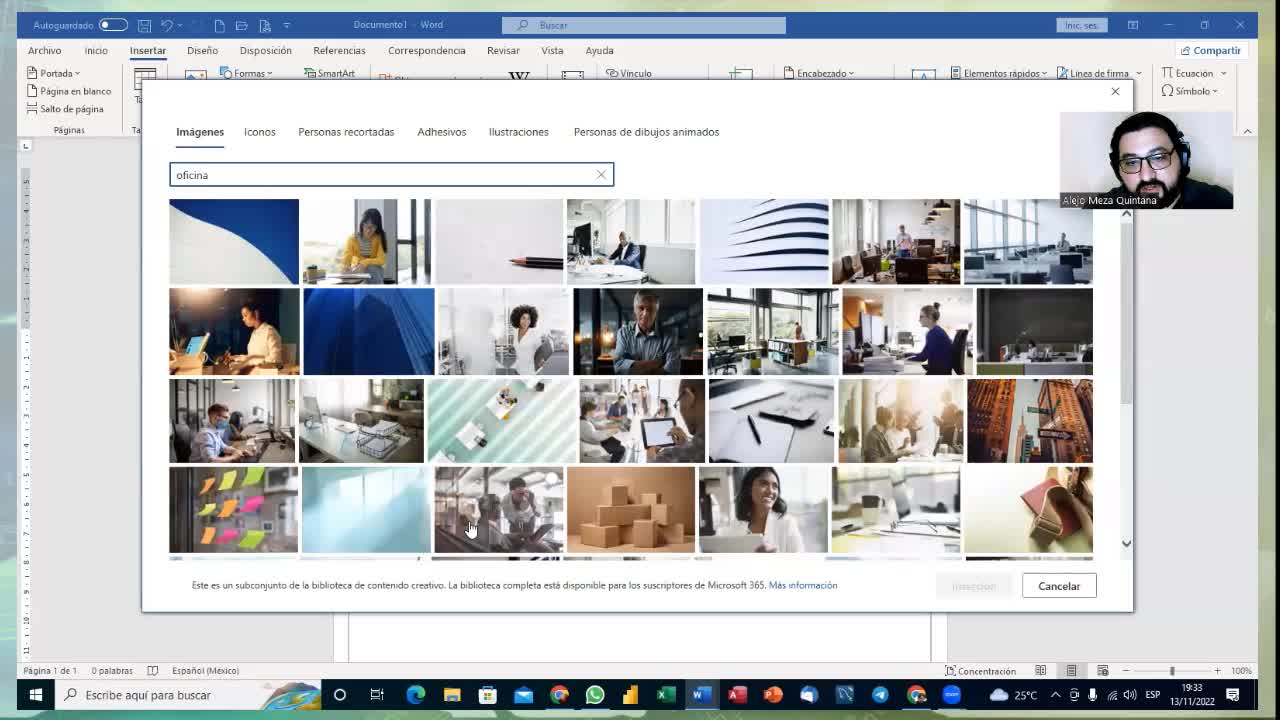The image size is (1280, 720).
Task: Click the Undo arrow icon
Action: coord(167,25)
